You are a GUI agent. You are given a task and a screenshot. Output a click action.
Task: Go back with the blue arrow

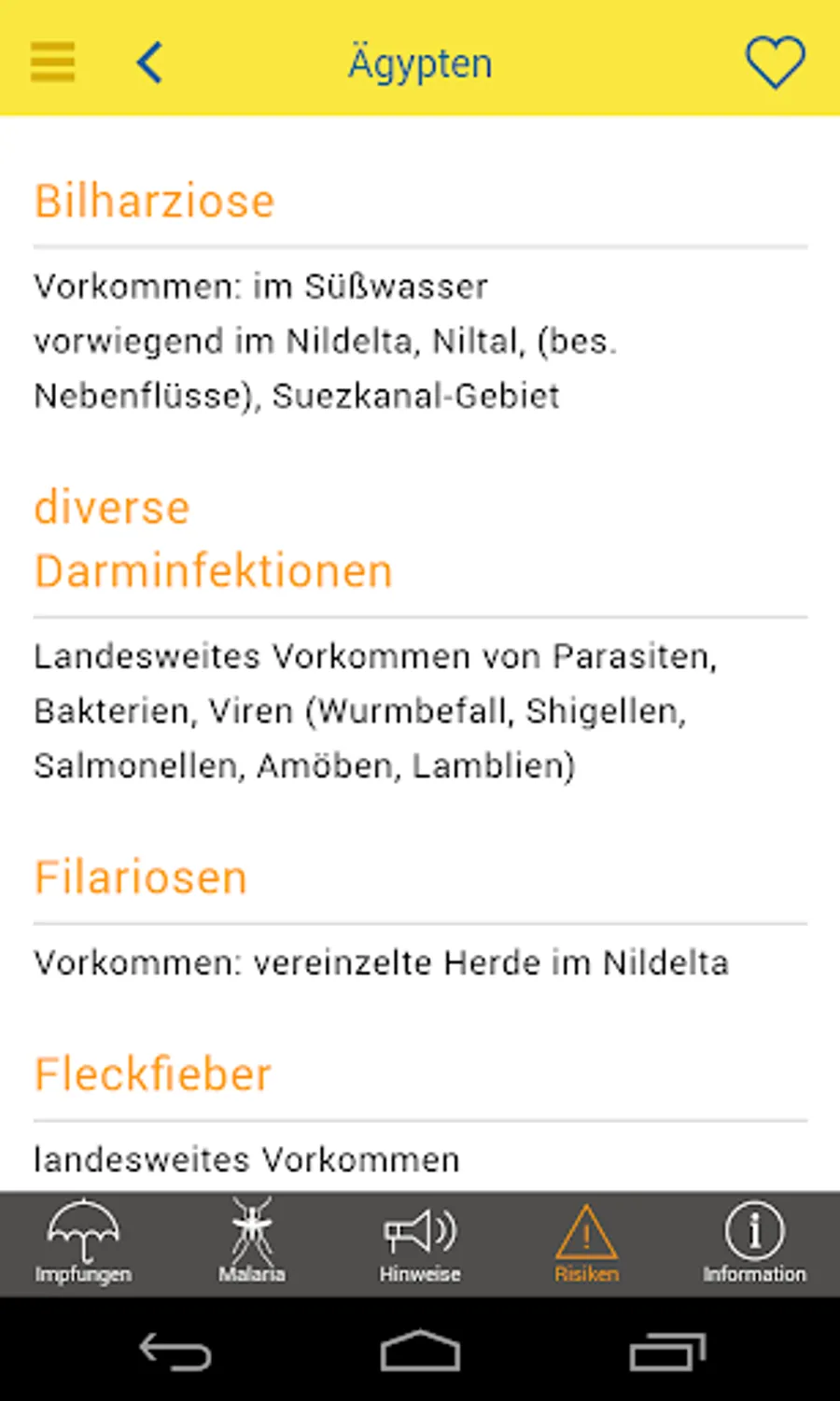(x=149, y=63)
